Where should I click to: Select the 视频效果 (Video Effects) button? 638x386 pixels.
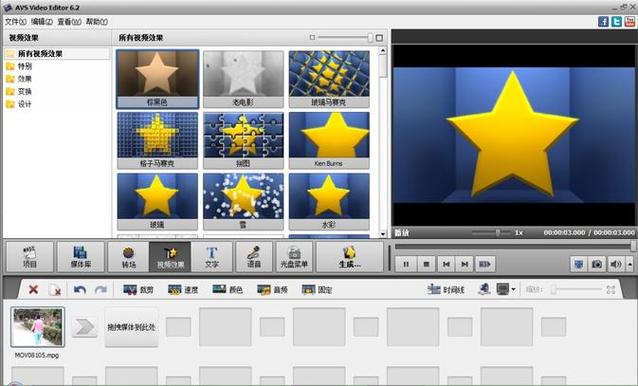point(170,257)
